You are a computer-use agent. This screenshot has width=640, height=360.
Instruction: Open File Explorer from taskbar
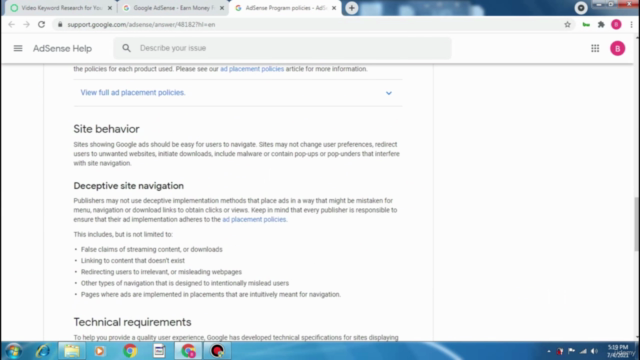[x=72, y=351]
